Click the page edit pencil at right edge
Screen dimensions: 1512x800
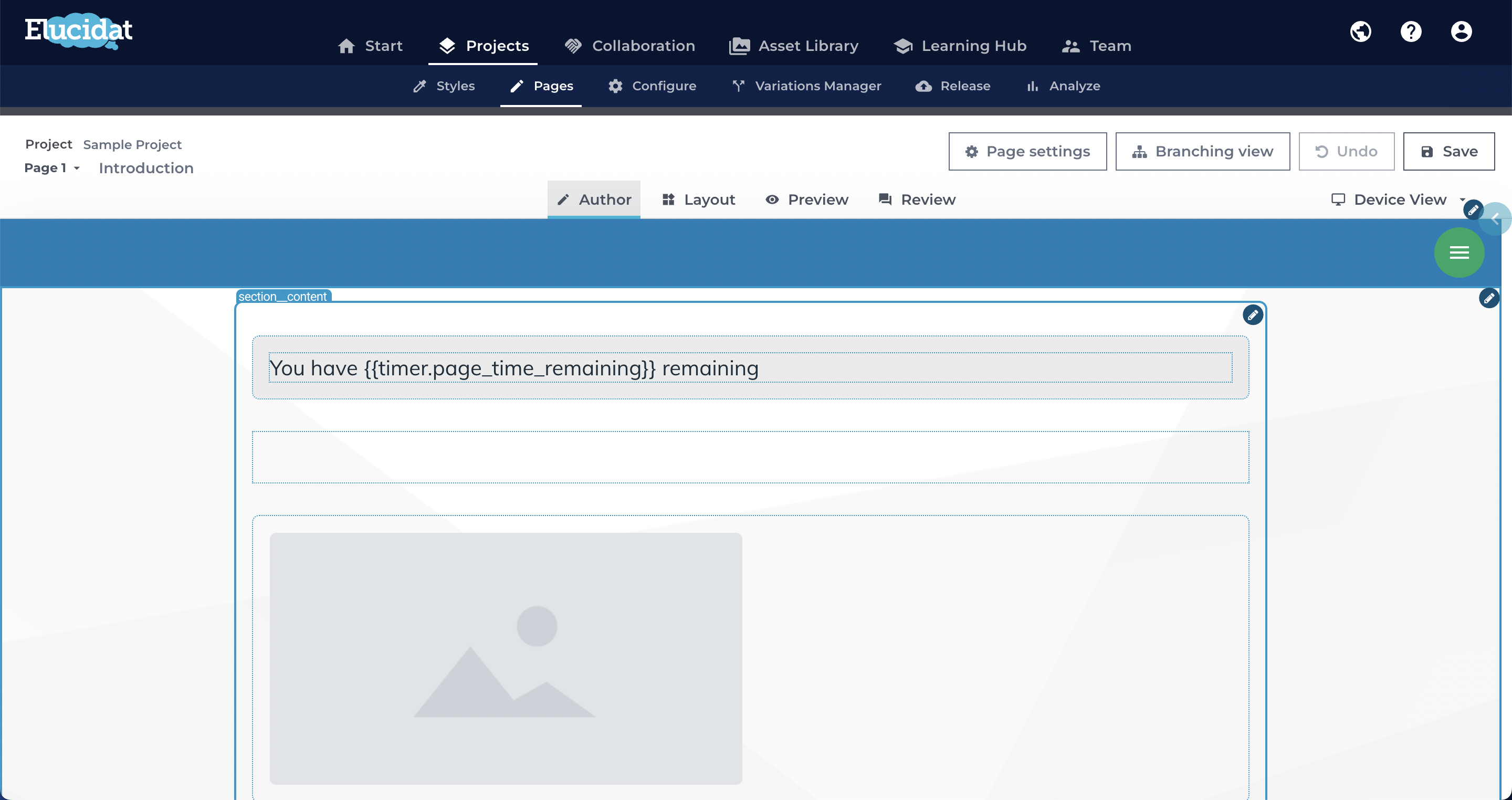(x=1489, y=298)
